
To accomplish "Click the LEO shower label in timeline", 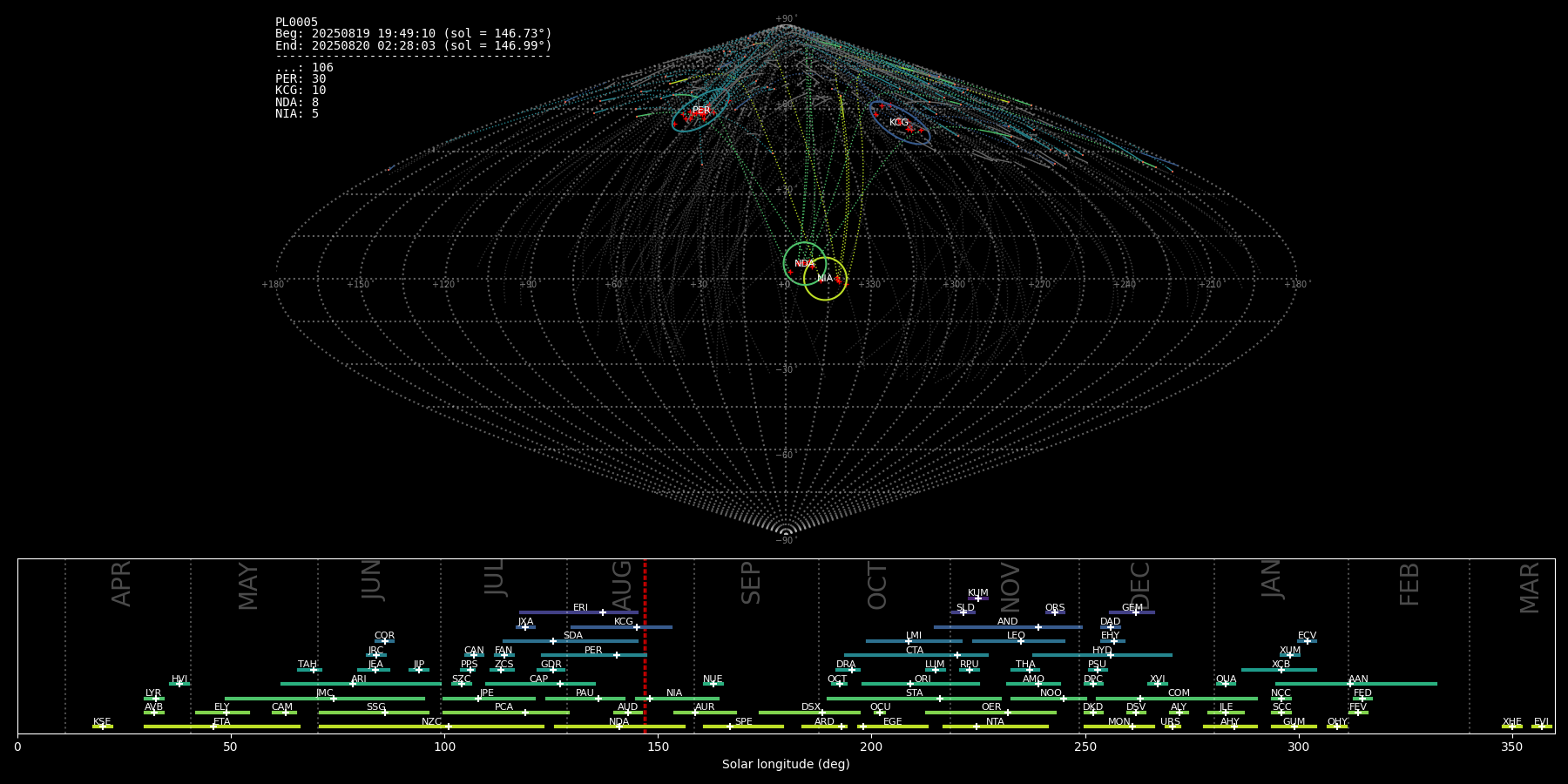I will coord(1017,636).
